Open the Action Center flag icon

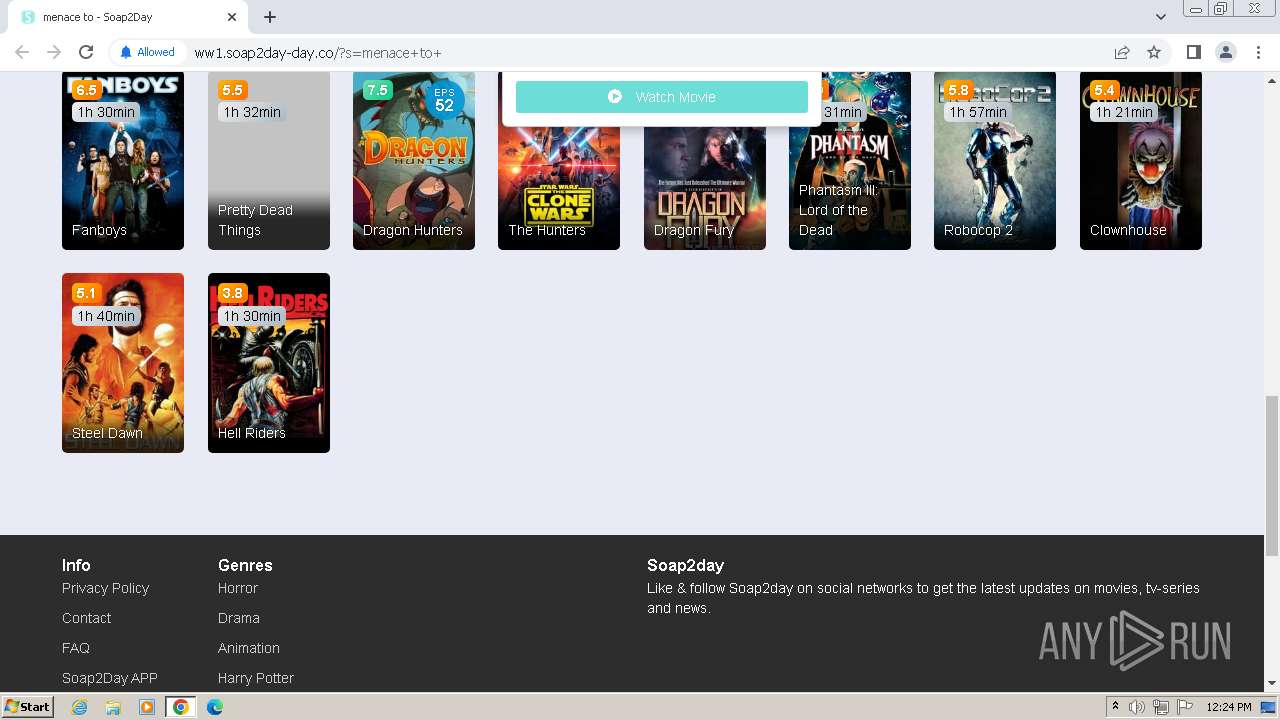pos(1185,707)
